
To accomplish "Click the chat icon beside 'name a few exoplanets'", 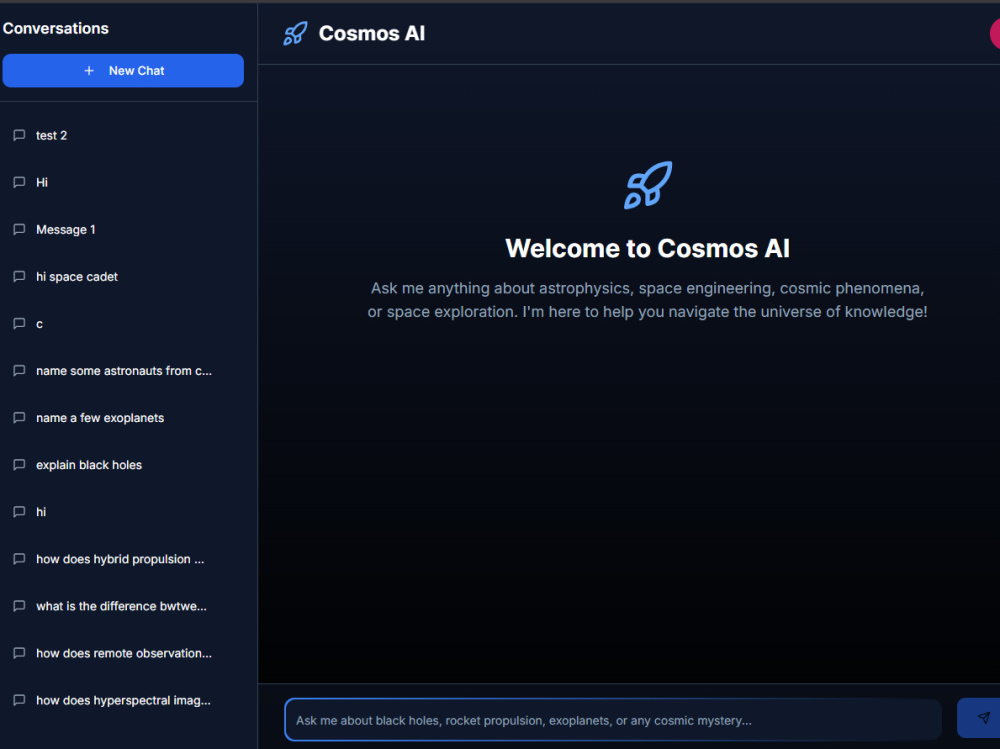I will coord(19,418).
